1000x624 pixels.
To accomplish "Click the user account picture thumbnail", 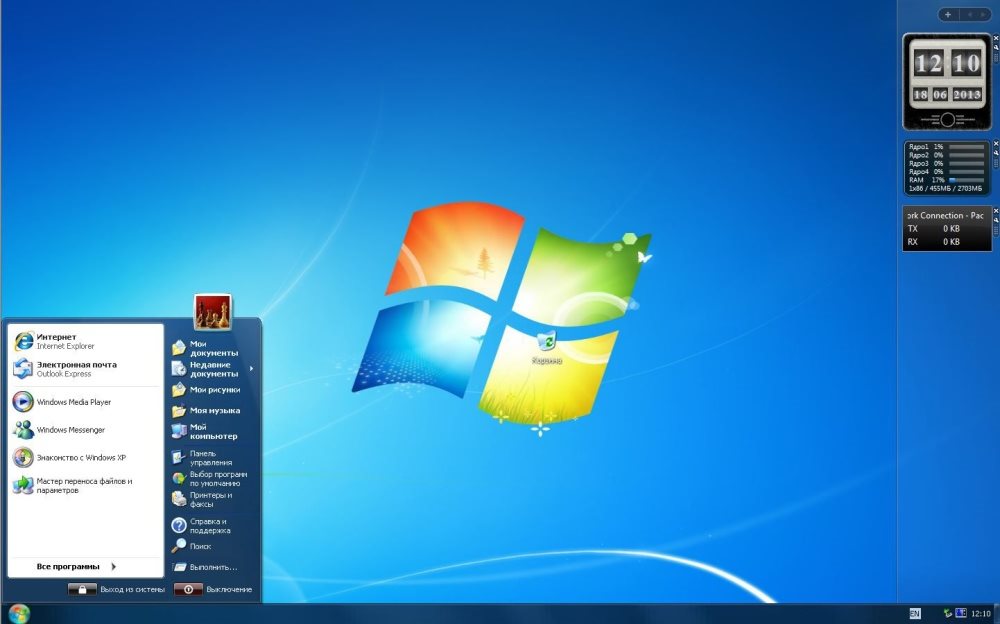I will tap(212, 312).
